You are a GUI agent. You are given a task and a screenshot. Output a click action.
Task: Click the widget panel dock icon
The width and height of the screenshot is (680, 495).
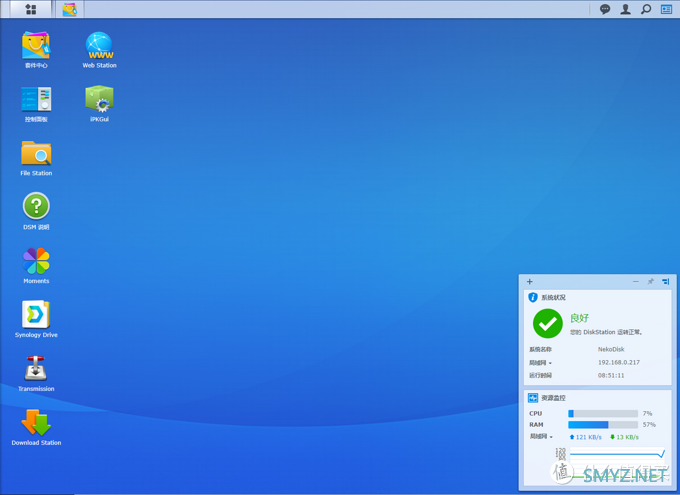[x=666, y=282]
